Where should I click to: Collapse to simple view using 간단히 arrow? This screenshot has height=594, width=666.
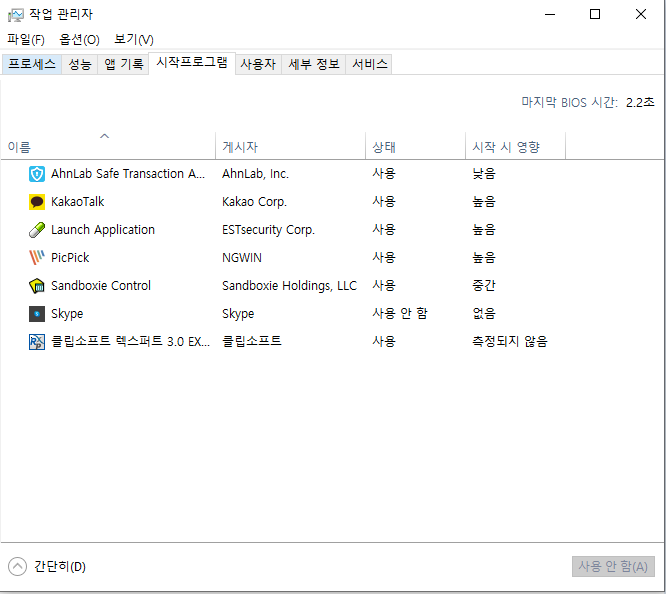(x=17, y=566)
